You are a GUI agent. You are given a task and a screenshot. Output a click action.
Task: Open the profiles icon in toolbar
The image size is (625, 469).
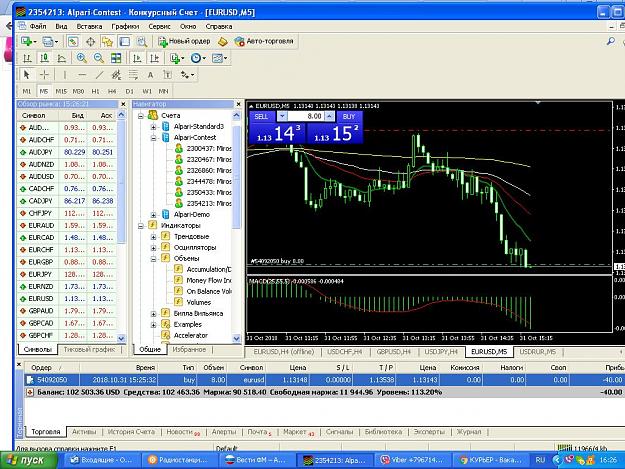click(x=49, y=41)
